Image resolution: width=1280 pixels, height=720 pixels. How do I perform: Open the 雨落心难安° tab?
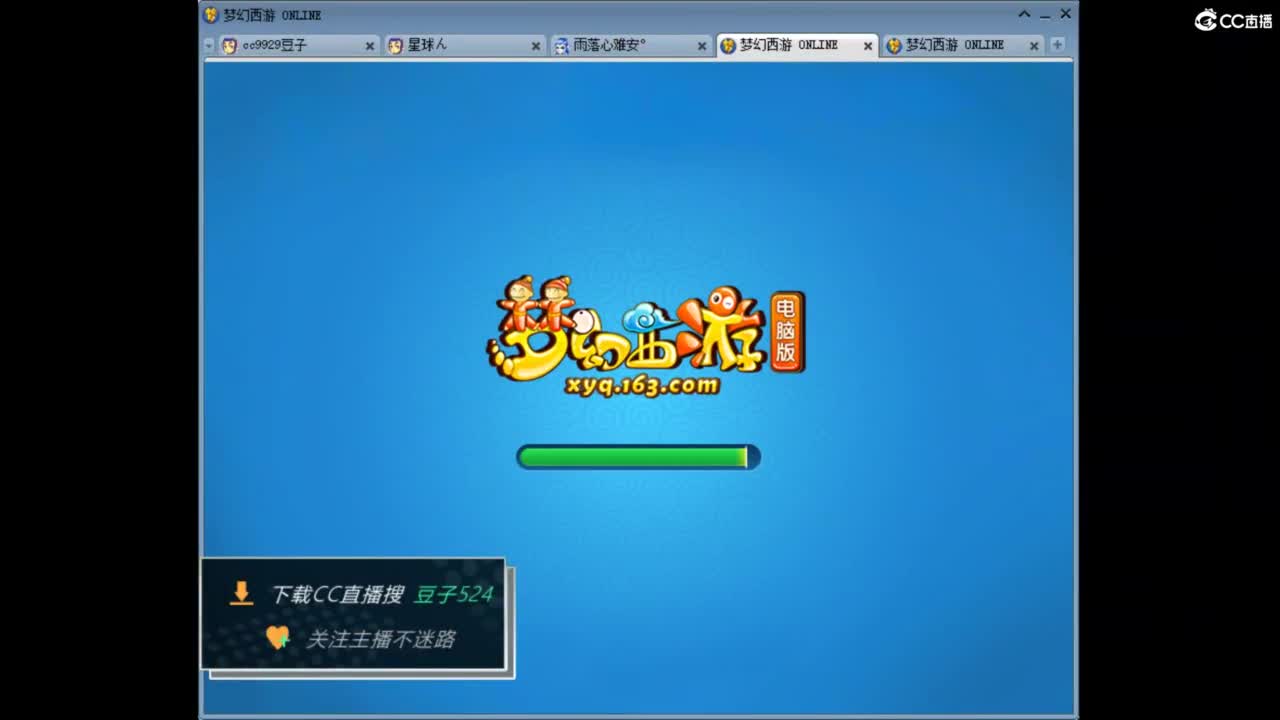[x=630, y=46]
